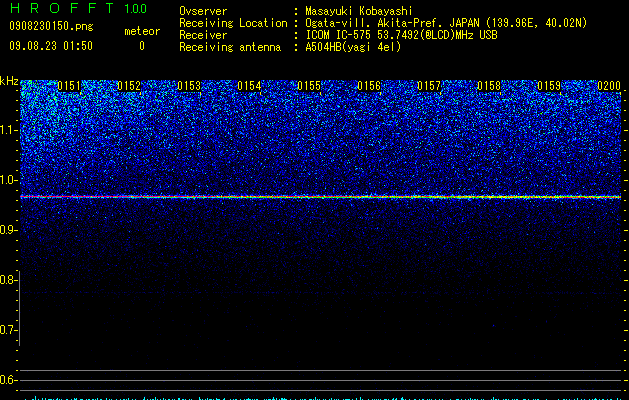This screenshot has height=400, width=629.
Task: Click the A504HB(yagi 4el) antenna text
Action: click(x=353, y=47)
